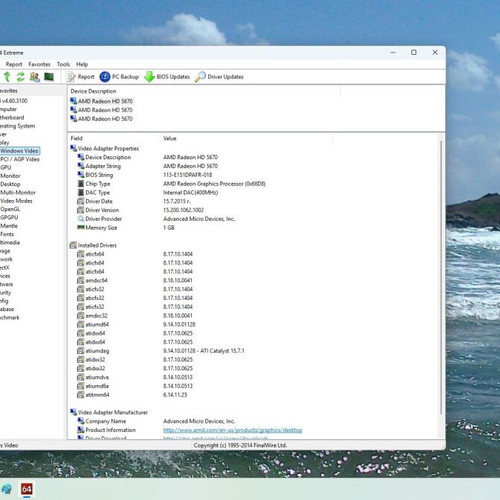The image size is (500, 500).
Task: Open the Favorites menu
Action: pyautogui.click(x=39, y=64)
